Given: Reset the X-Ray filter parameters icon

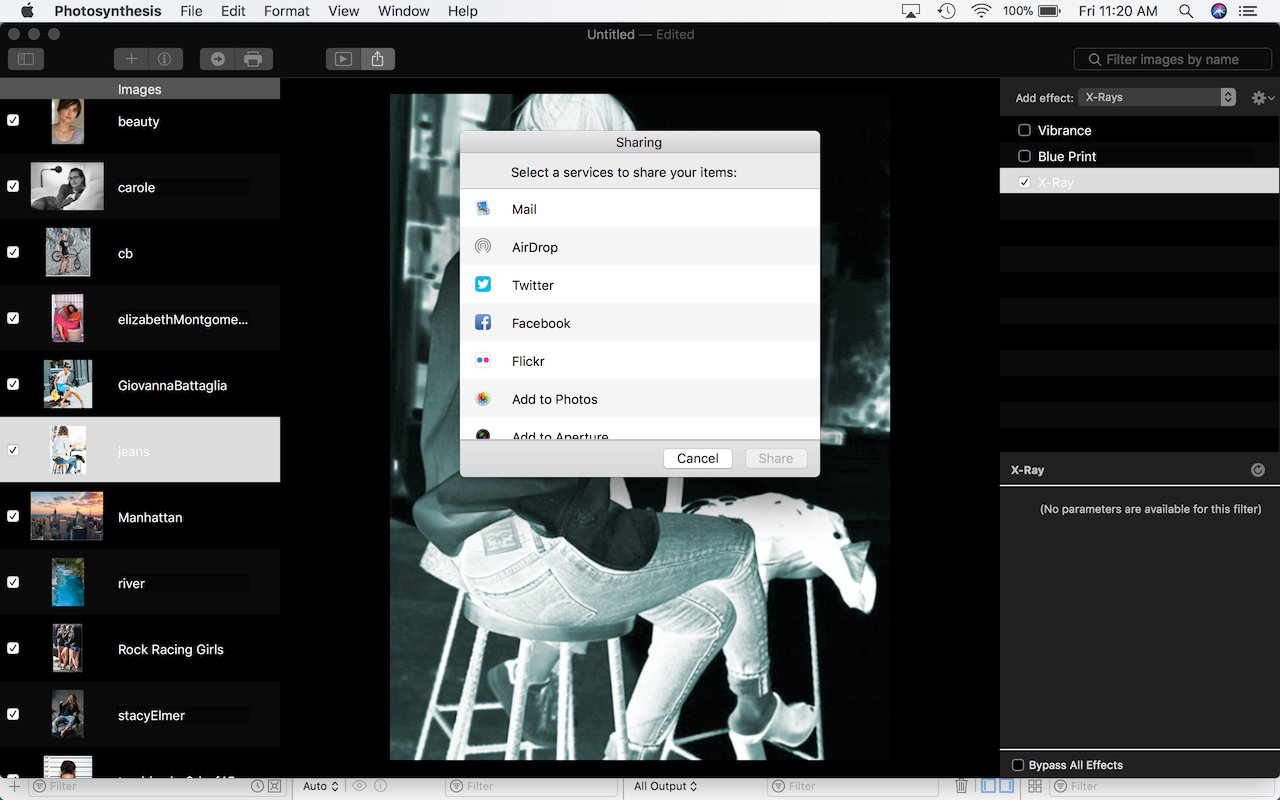Looking at the screenshot, I should (1257, 470).
